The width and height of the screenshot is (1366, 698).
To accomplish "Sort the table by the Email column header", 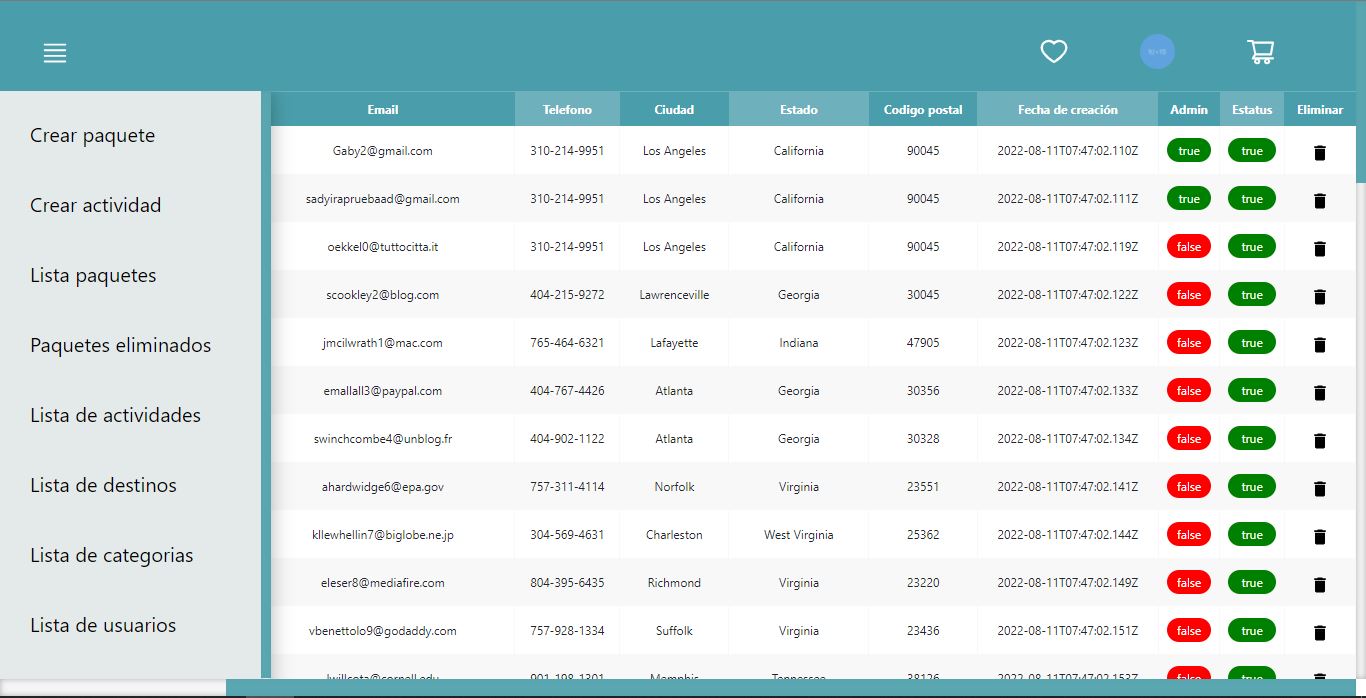I will coord(382,109).
